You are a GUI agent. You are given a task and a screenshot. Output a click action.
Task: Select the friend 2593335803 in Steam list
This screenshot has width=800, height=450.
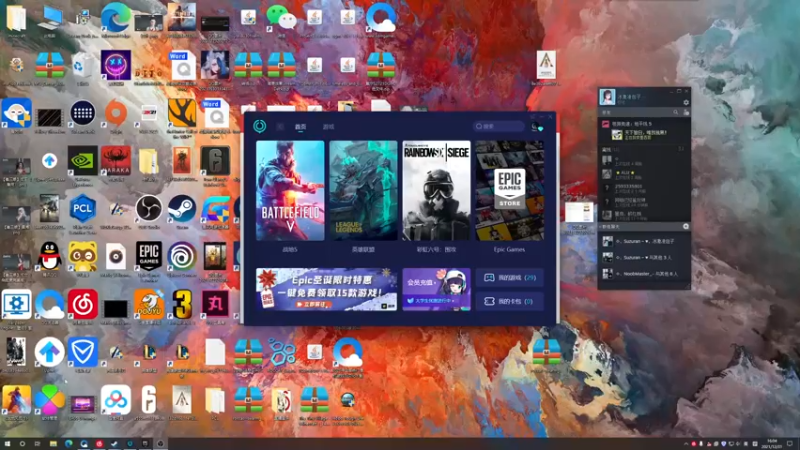644,188
